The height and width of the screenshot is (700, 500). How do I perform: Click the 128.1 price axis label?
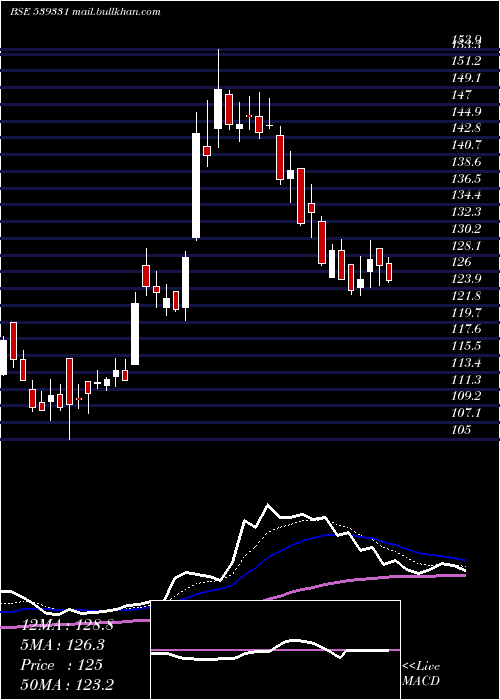pos(467,246)
